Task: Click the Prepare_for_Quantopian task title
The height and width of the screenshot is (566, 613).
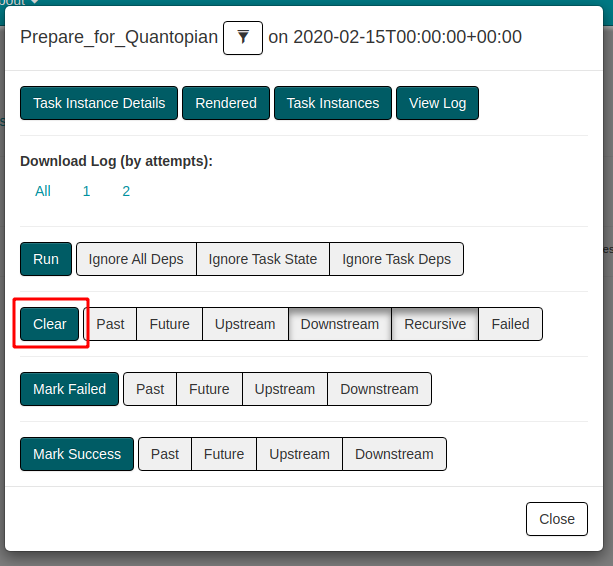Action: point(119,38)
